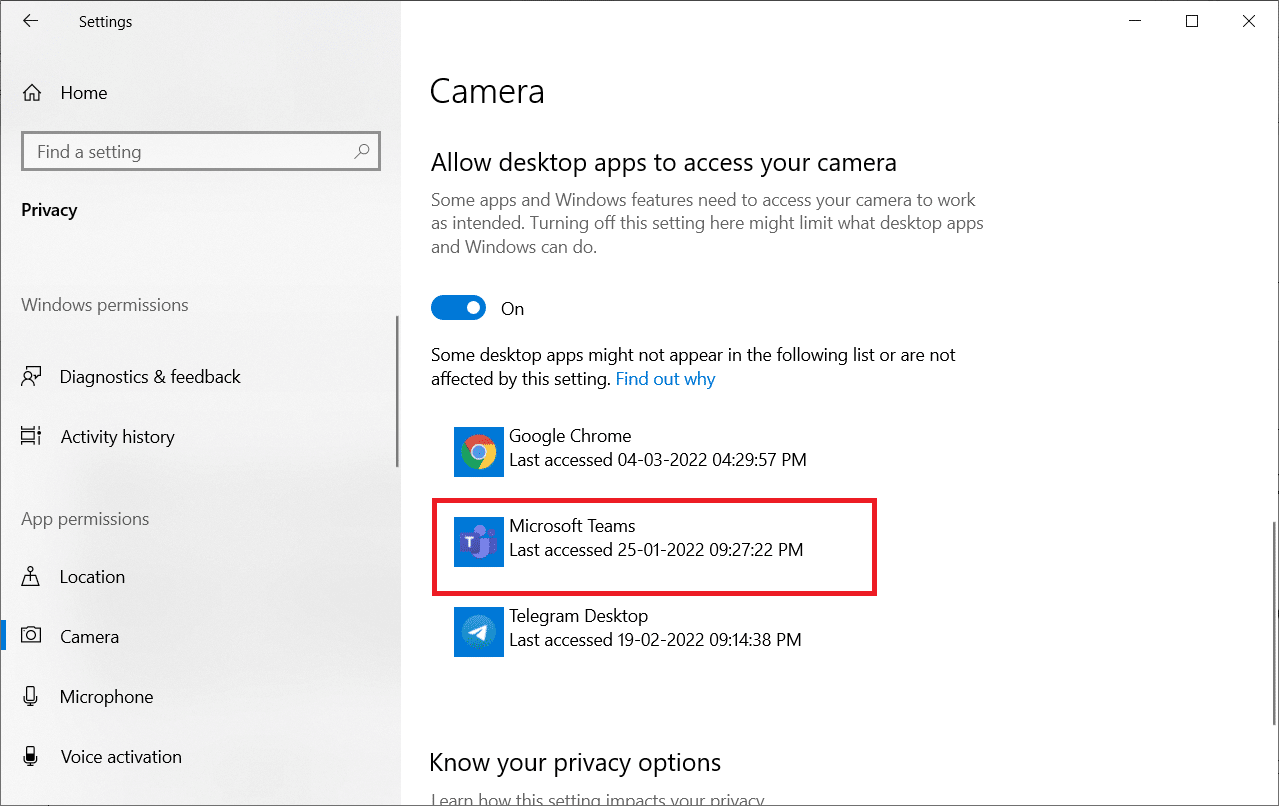Select the Microsoft Teams name text
The width and height of the screenshot is (1279, 806).
click(572, 526)
